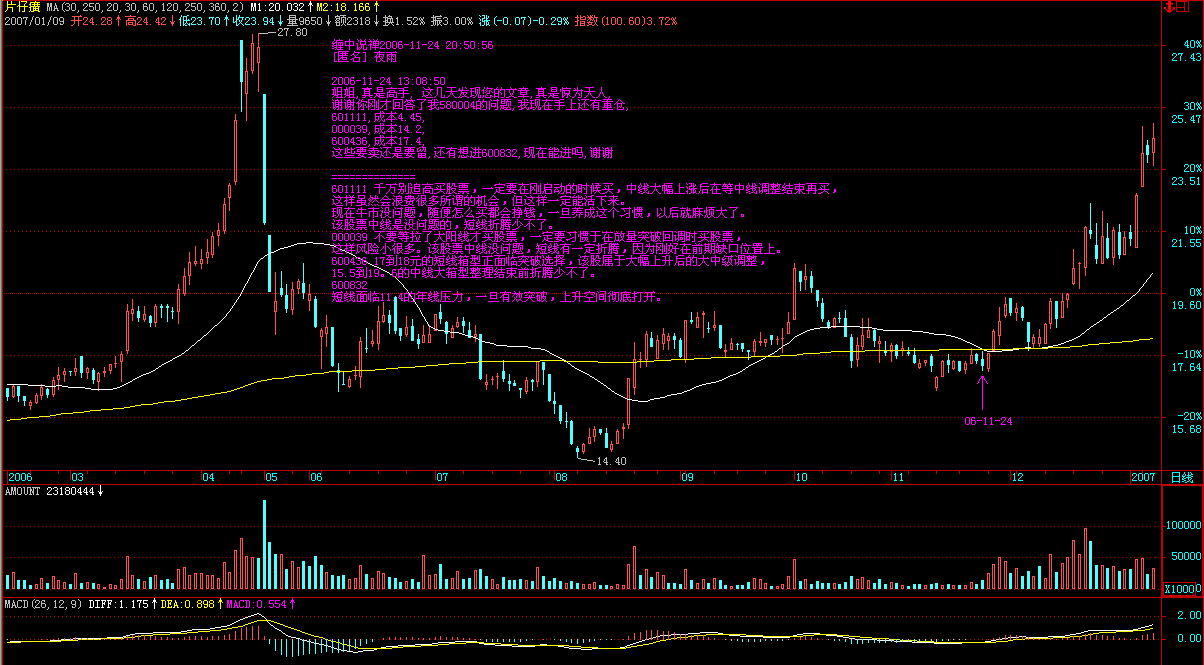This screenshot has height=665, width=1204.
Task: Click the 14.40 low price annotation
Action: tap(610, 461)
